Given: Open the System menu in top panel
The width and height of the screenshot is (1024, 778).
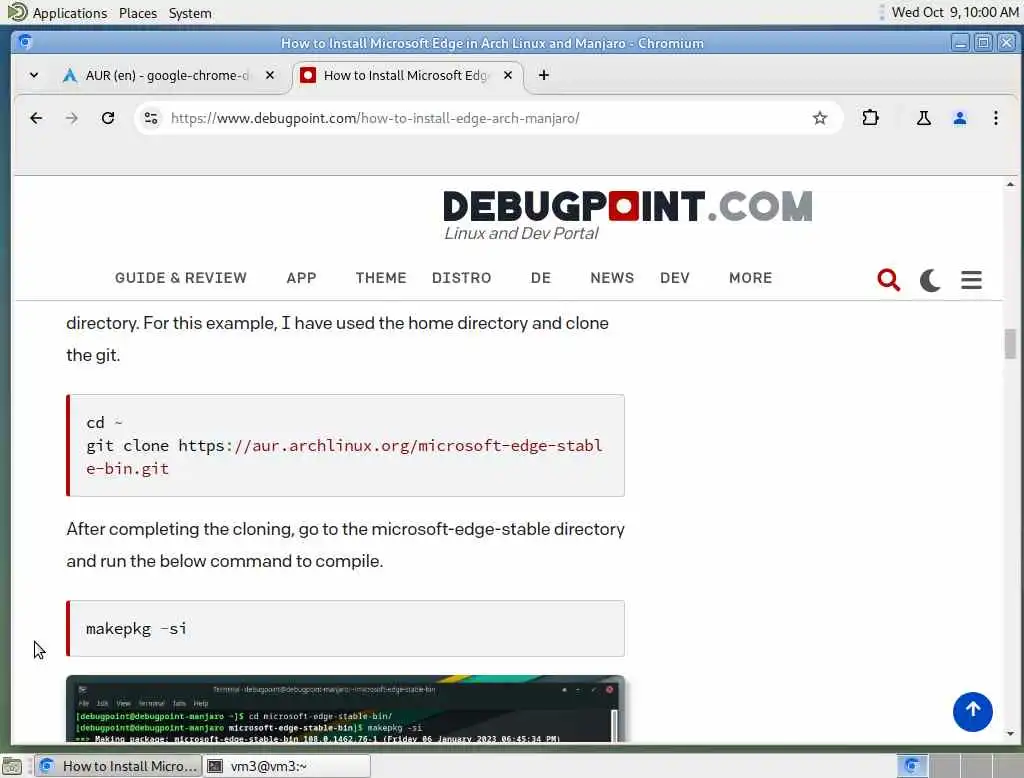Looking at the screenshot, I should (190, 12).
